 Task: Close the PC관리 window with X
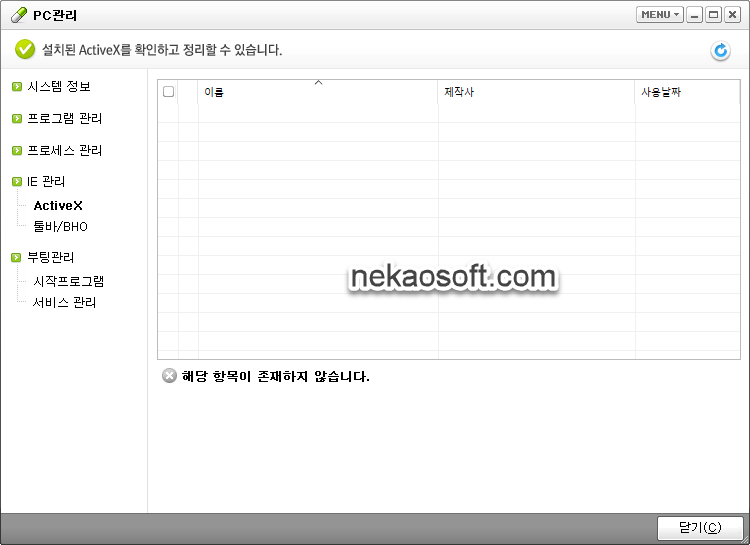(732, 15)
